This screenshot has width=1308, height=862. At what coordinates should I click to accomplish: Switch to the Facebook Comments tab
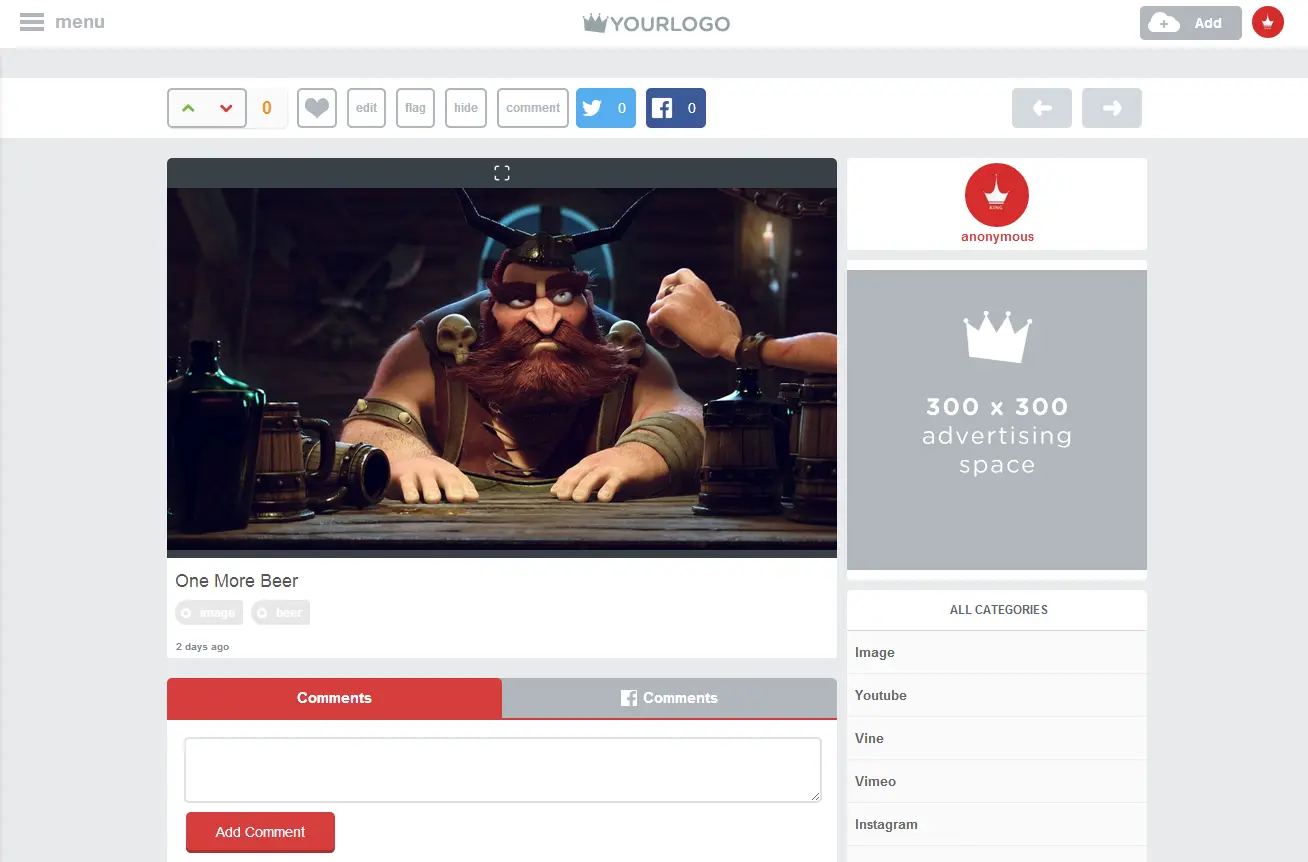669,698
